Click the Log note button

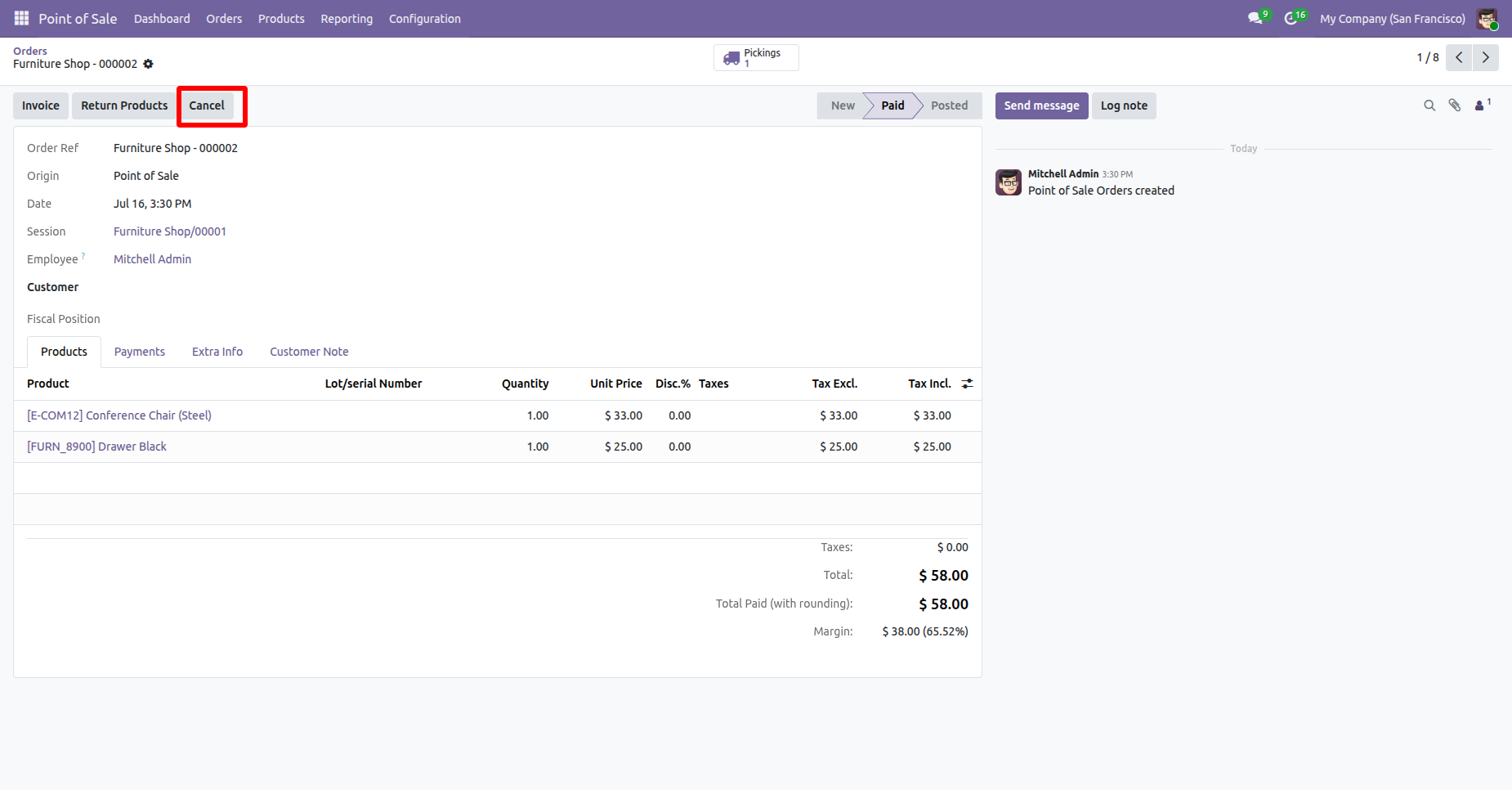1124,105
